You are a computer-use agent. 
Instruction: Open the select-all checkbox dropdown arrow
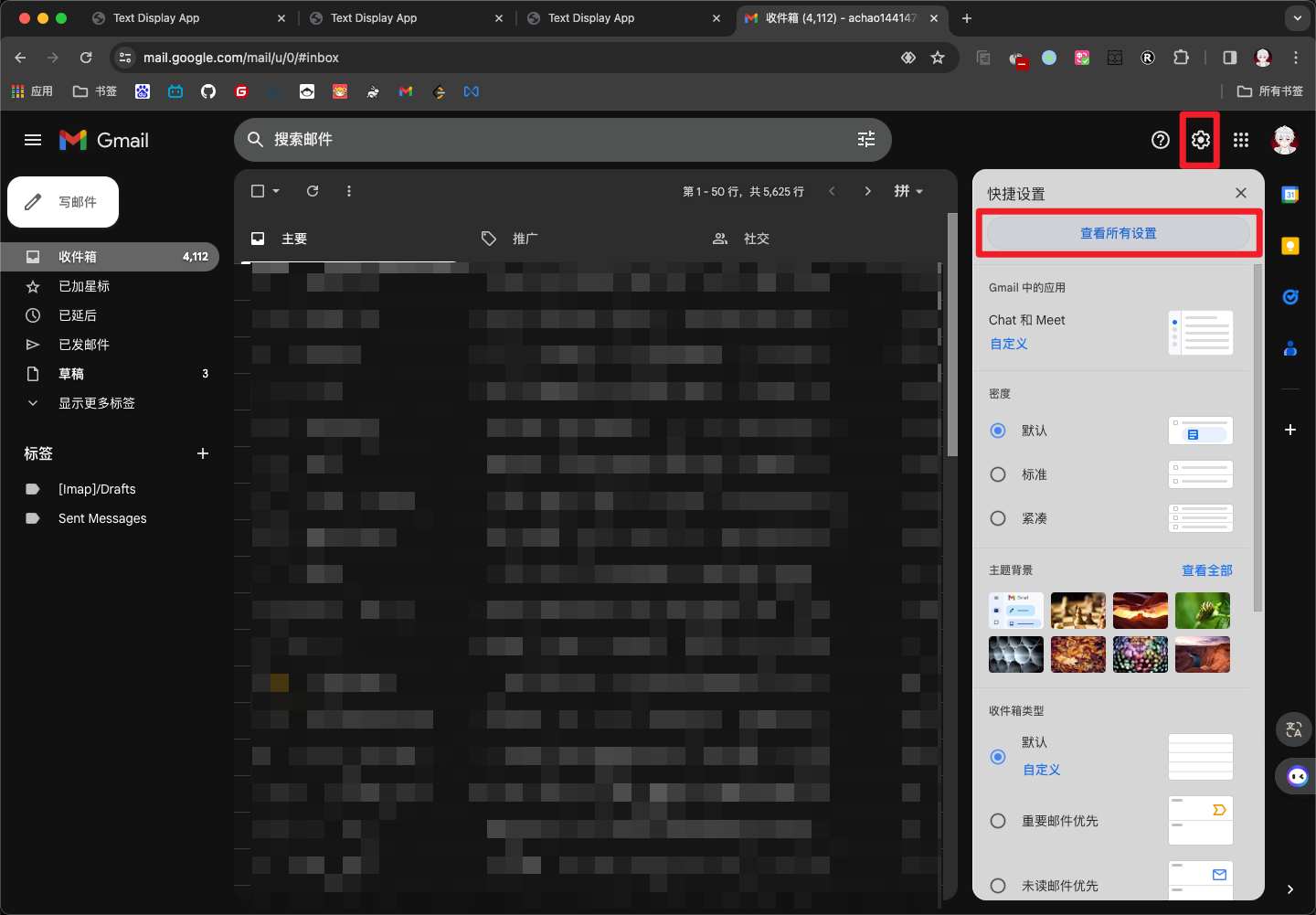tap(276, 191)
